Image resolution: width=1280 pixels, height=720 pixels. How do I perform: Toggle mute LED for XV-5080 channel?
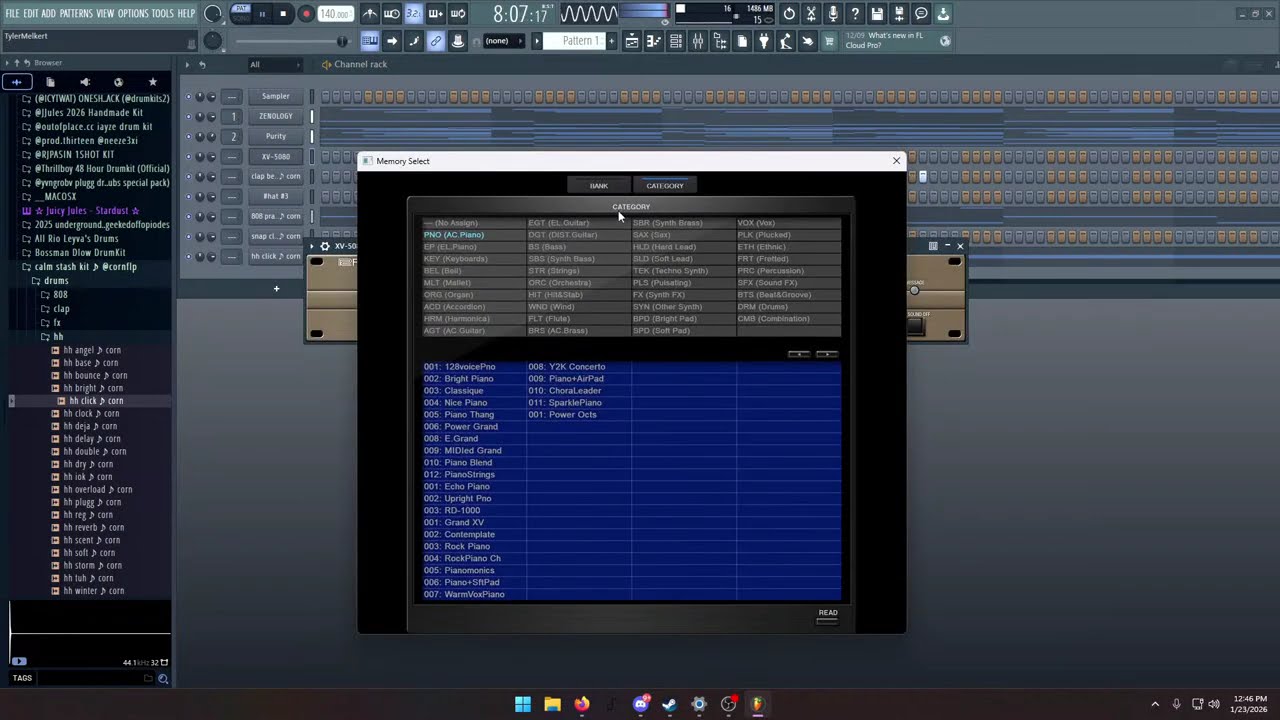coord(188,156)
